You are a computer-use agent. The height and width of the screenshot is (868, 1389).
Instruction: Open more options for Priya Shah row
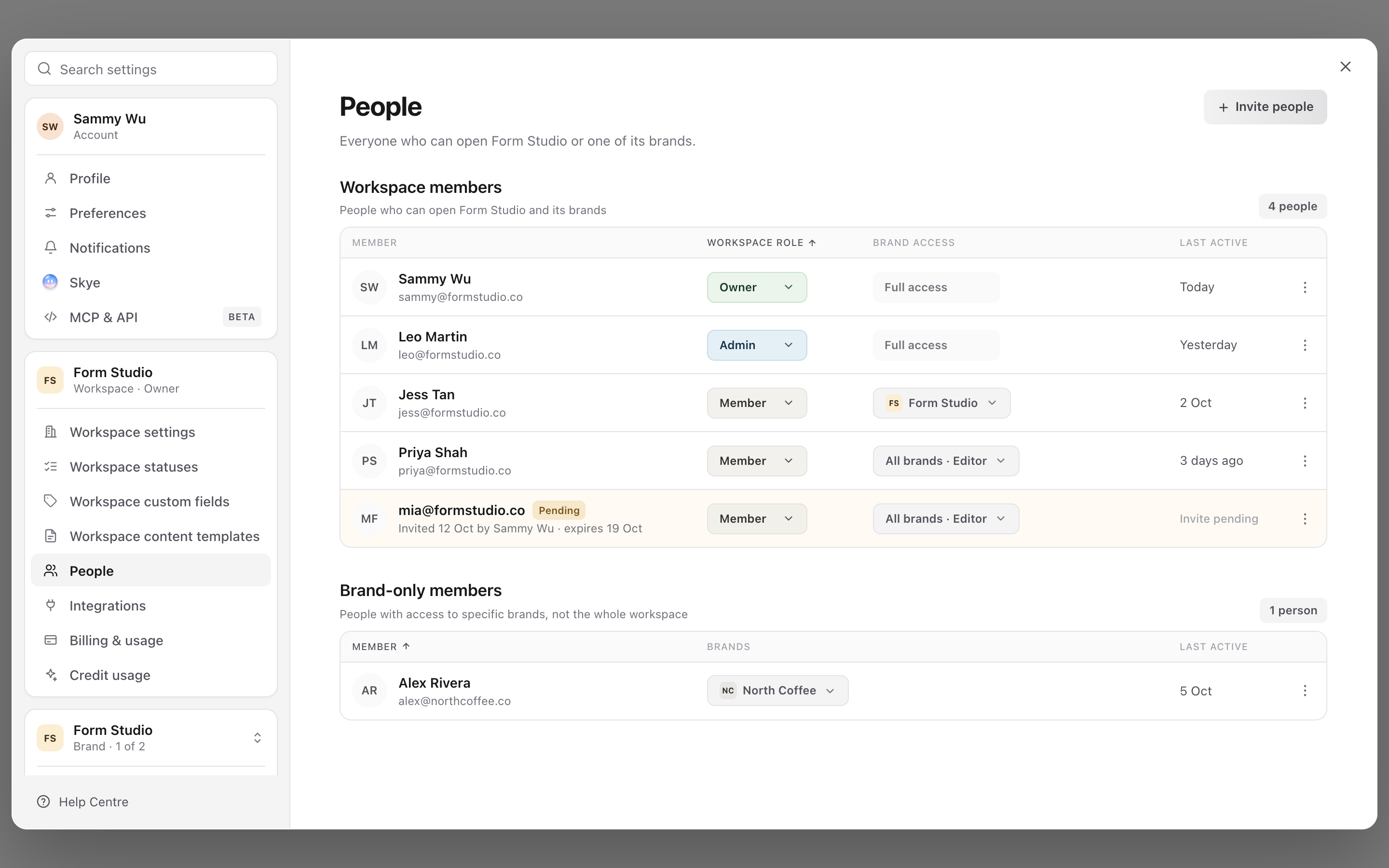1305,461
